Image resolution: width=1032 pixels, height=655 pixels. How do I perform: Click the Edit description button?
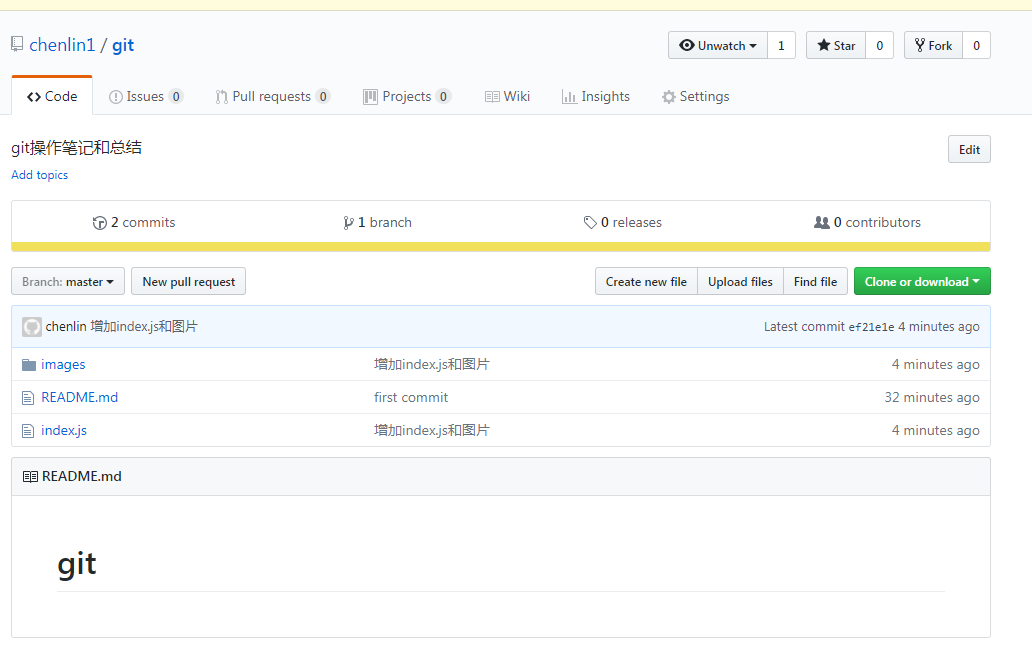pyautogui.click(x=969, y=149)
